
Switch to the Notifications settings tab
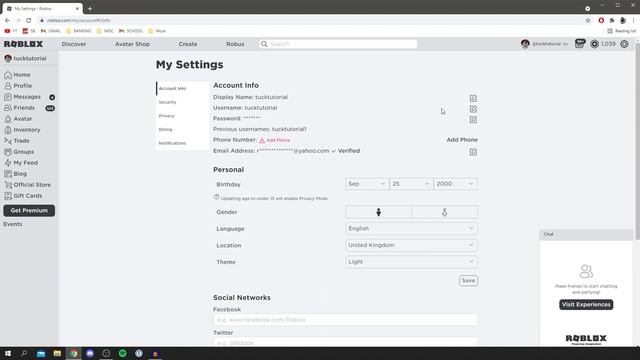pos(182,143)
